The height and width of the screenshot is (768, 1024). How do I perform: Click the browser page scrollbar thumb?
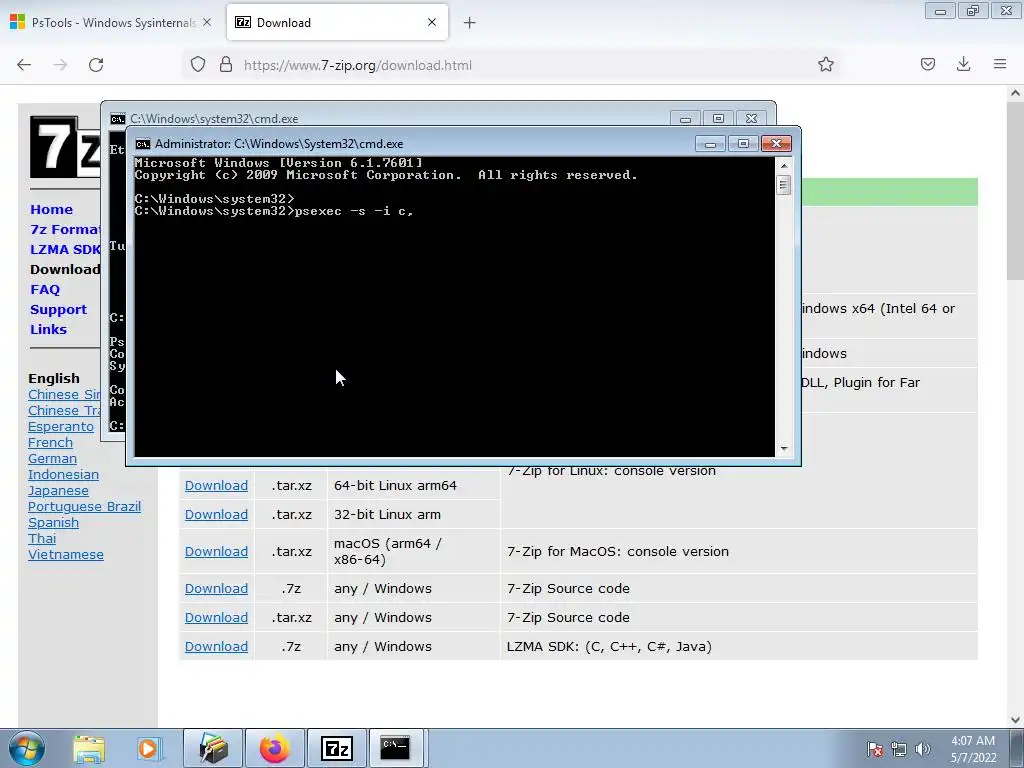[1016, 191]
